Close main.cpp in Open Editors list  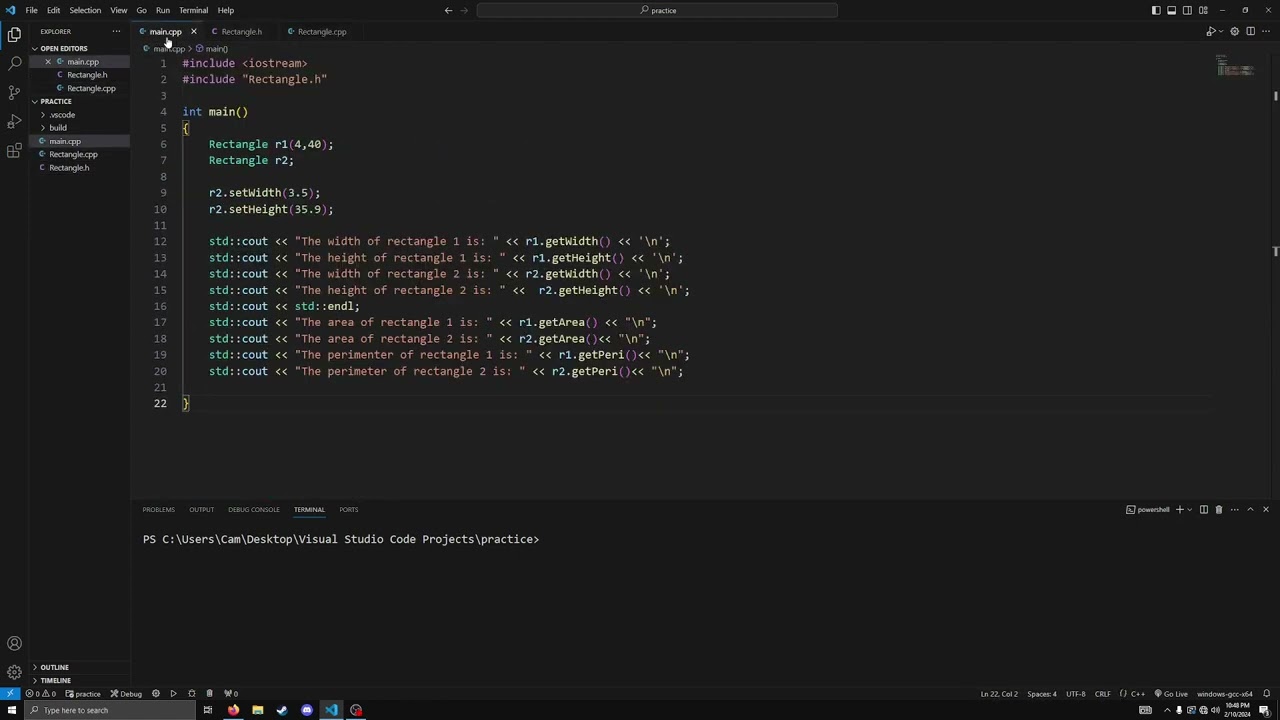click(x=47, y=62)
